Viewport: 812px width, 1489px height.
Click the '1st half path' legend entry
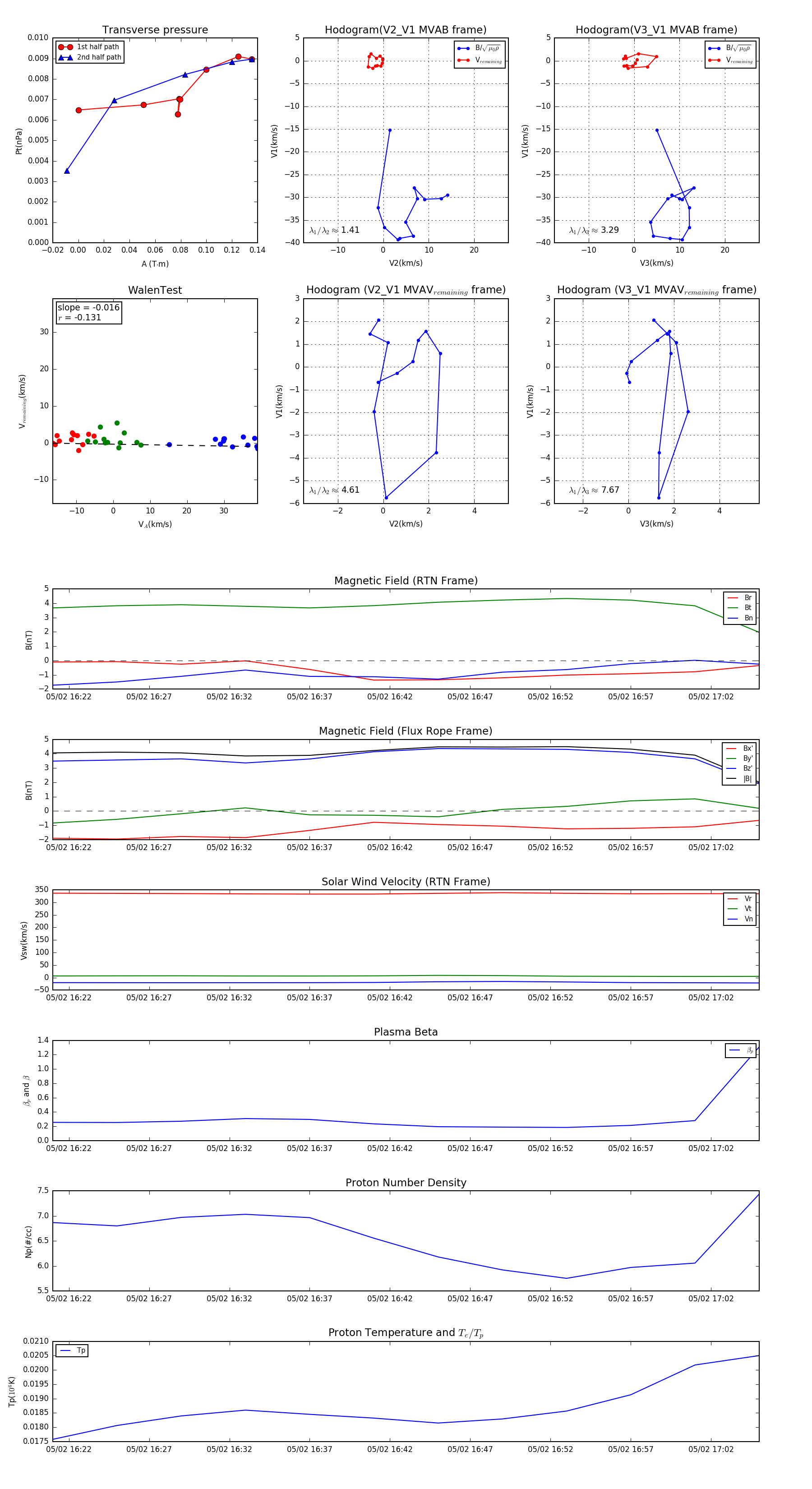coord(90,47)
